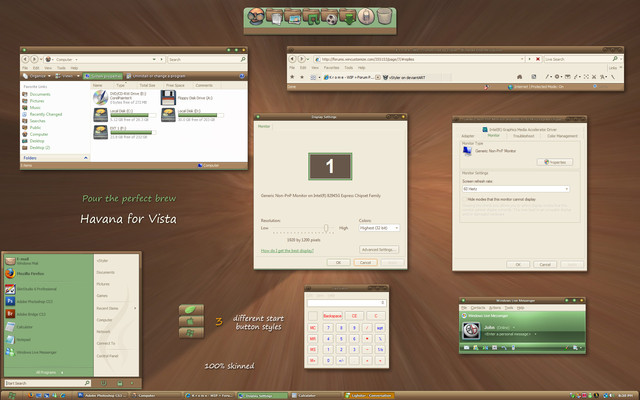
Task: Click the Forward arrow in the Computer explorer window
Action: (35, 59)
